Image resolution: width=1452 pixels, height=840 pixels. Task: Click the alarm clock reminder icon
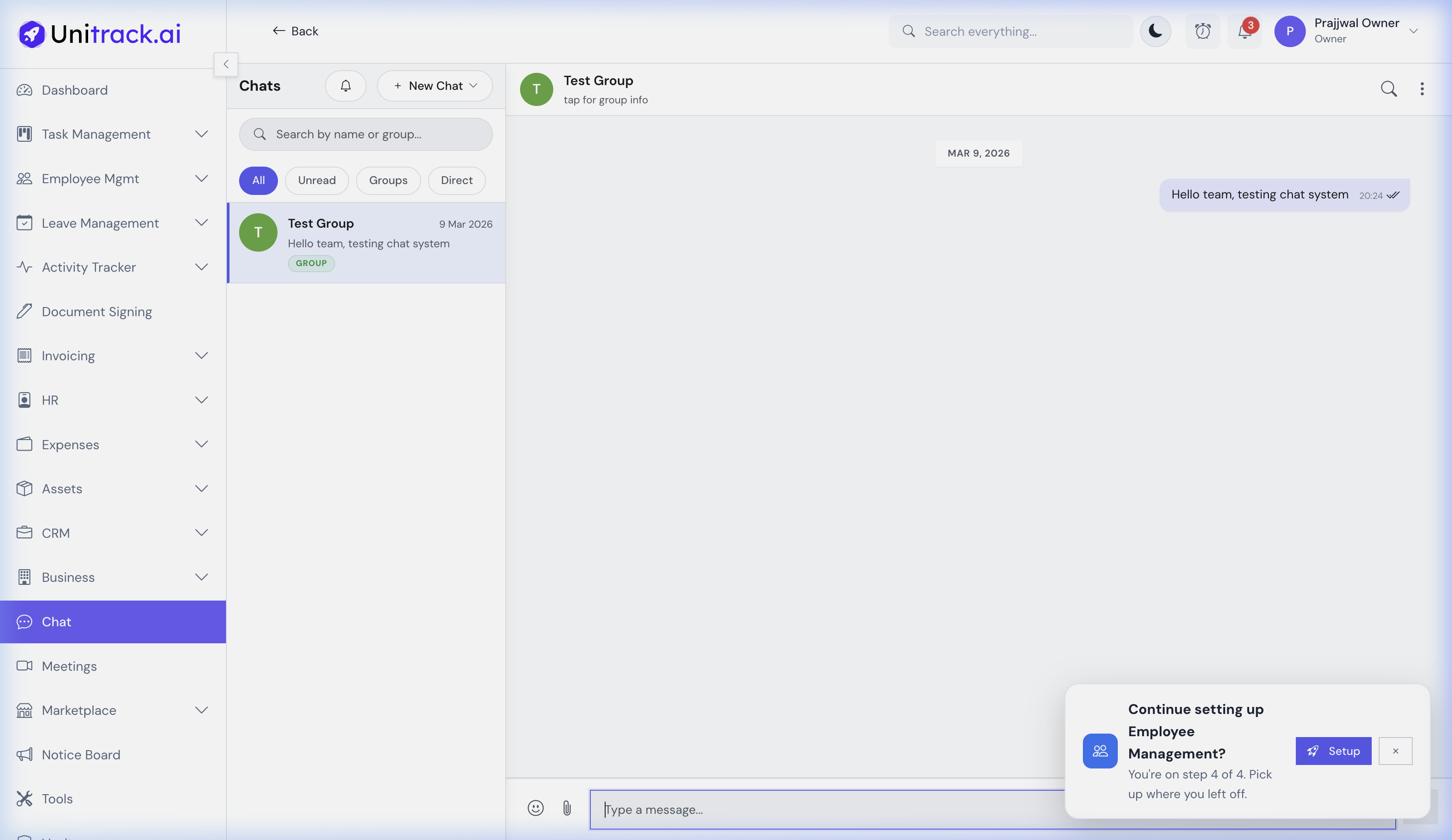[1203, 31]
